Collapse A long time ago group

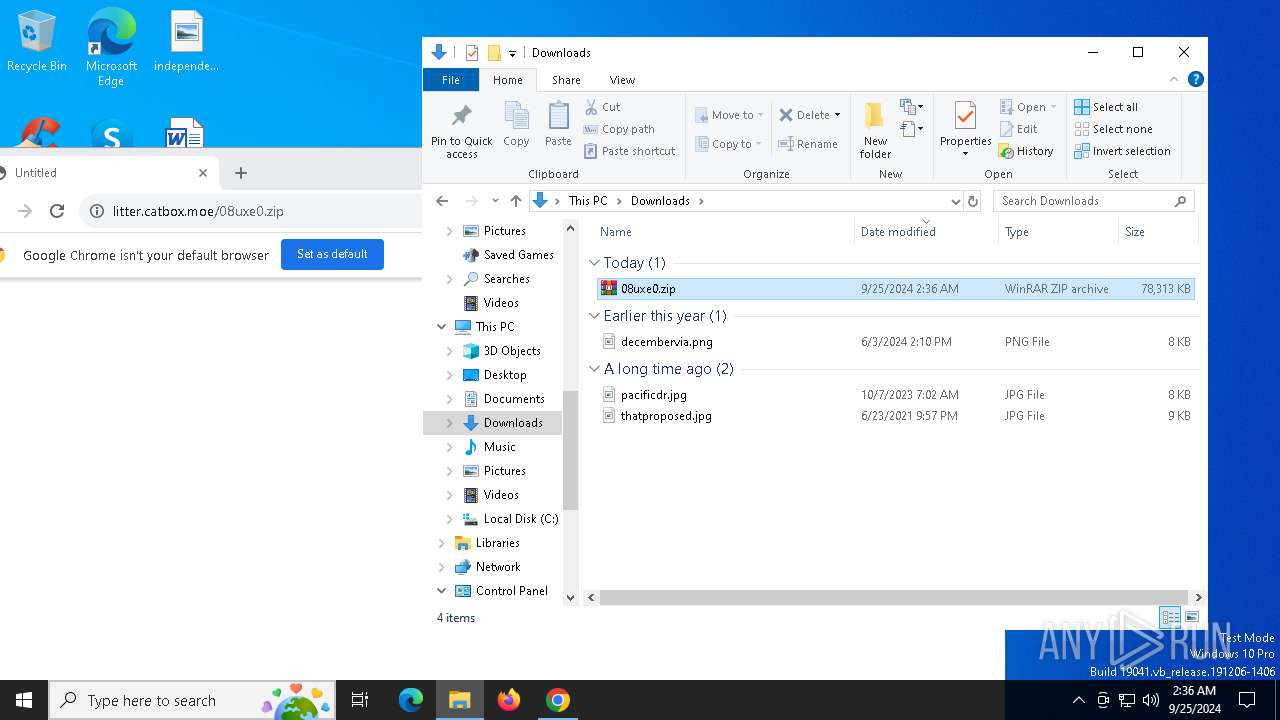pos(594,369)
